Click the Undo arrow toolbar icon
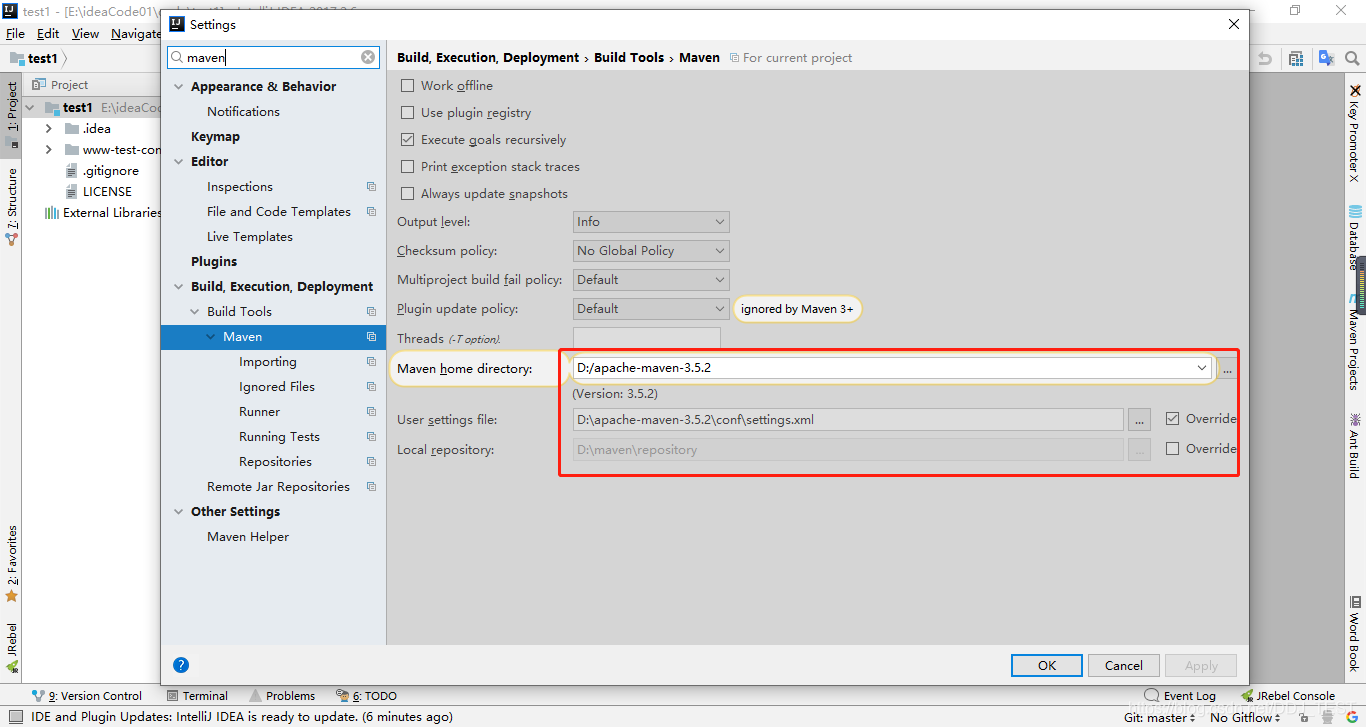This screenshot has width=1366, height=727. click(x=1265, y=59)
